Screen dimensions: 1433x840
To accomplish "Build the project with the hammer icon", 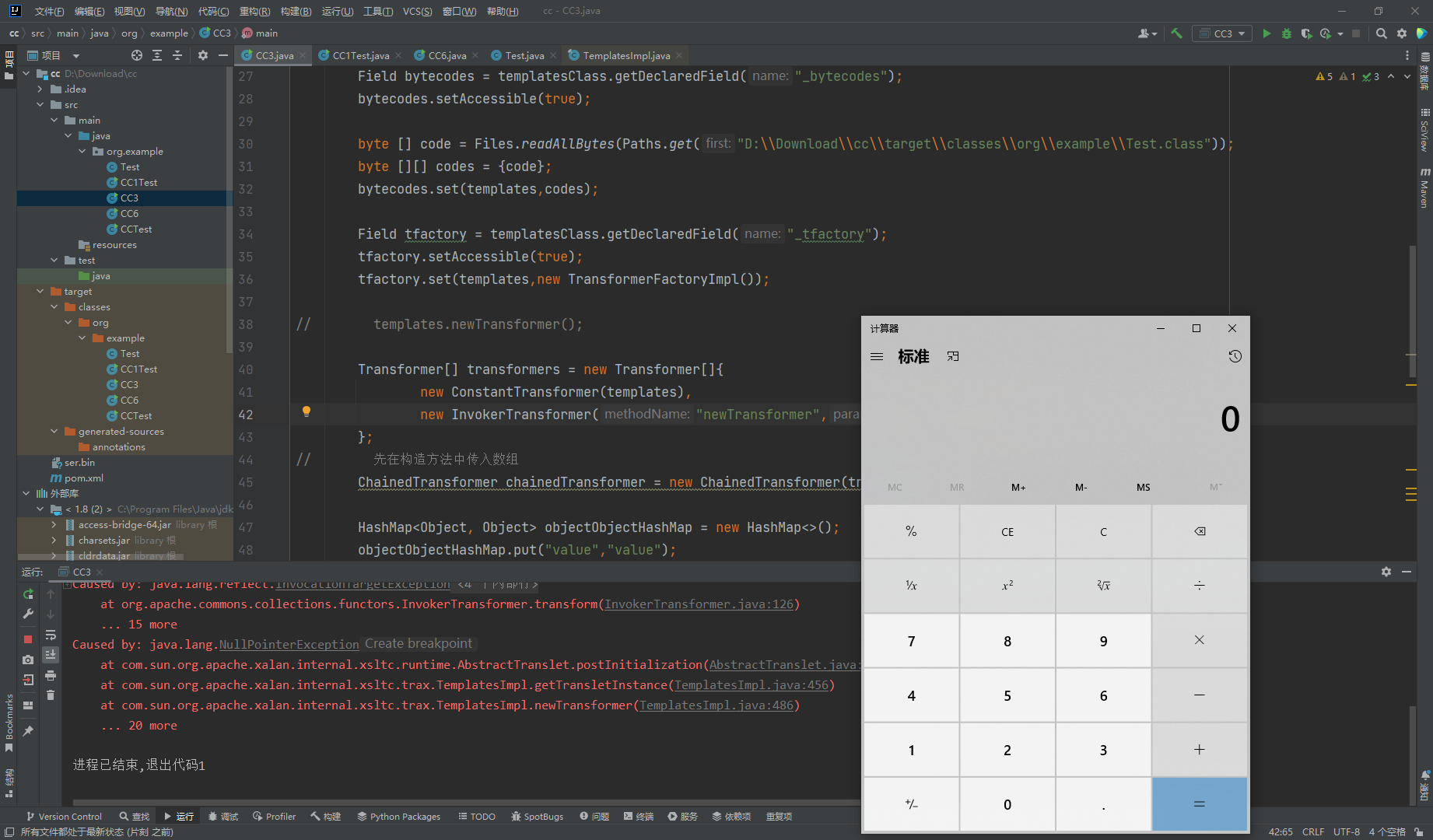I will (1176, 33).
